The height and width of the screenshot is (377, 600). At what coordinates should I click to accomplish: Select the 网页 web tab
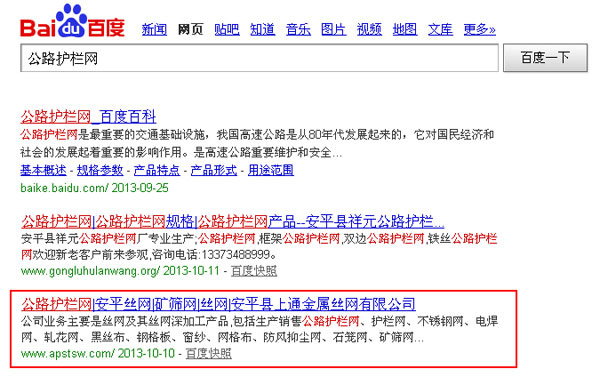[190, 29]
